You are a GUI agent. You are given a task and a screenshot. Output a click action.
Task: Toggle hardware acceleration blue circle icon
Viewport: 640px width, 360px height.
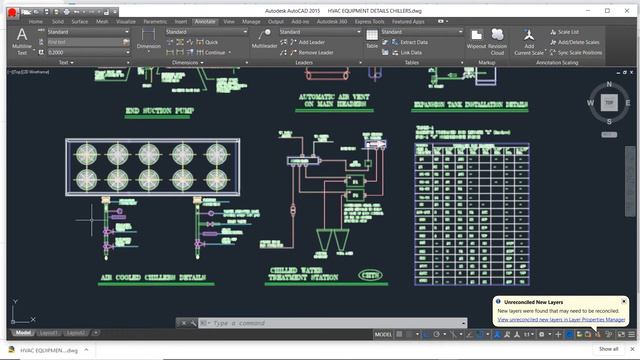click(569, 335)
